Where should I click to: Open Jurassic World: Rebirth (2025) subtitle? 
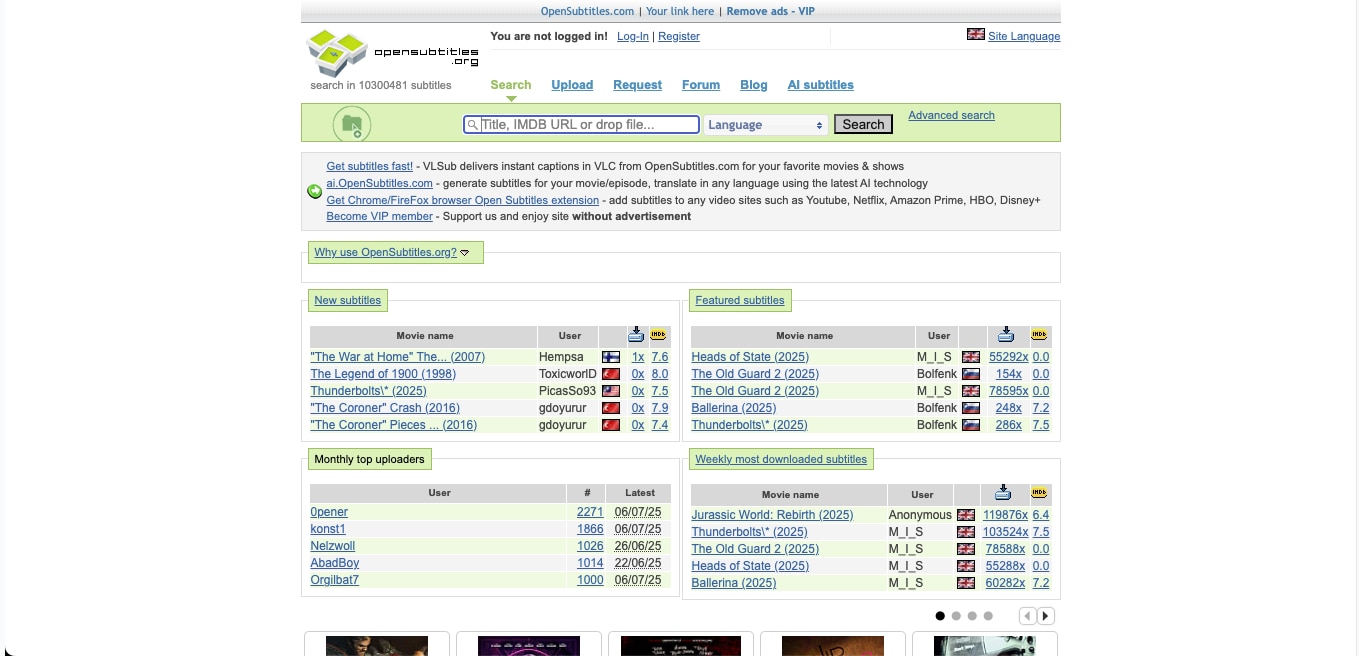(772, 515)
